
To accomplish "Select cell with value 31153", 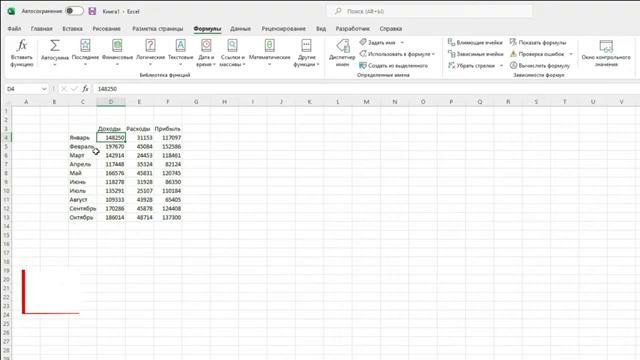I will pos(139,138).
